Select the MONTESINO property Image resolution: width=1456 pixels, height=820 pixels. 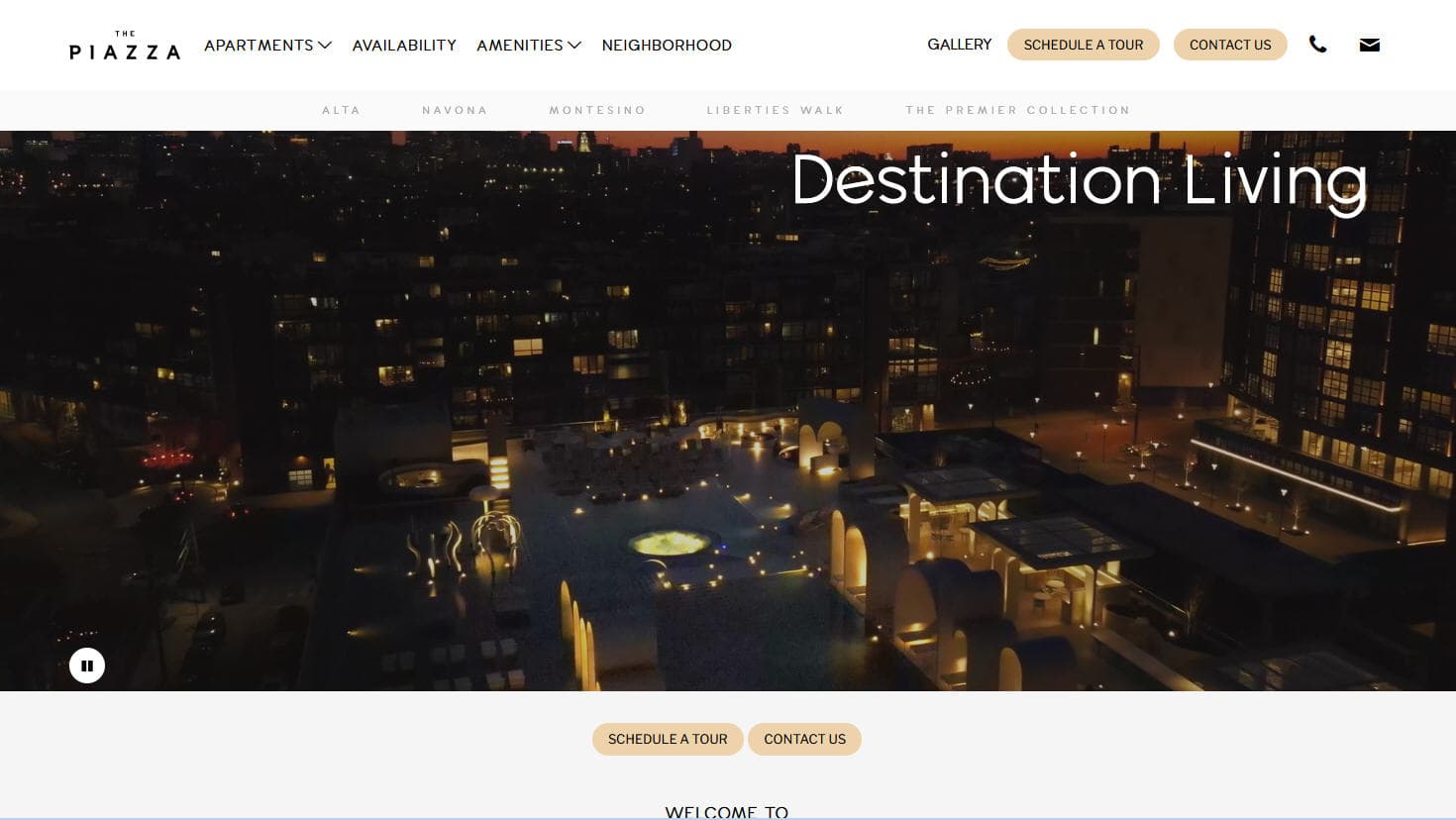click(596, 110)
